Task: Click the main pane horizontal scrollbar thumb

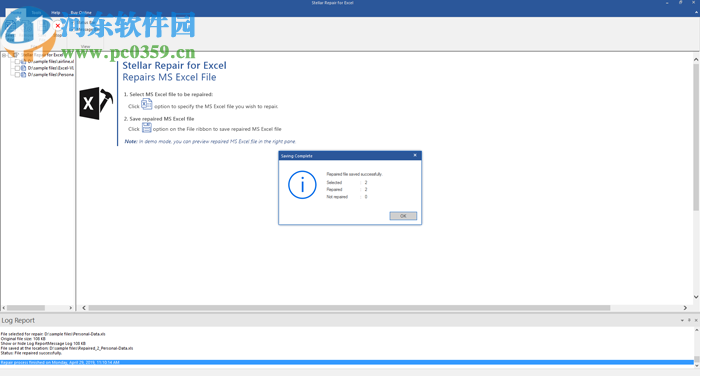Action: pyautogui.click(x=349, y=308)
